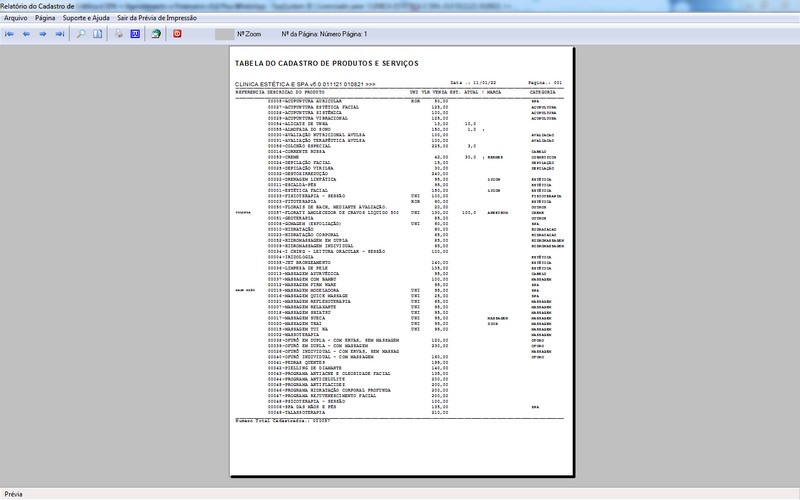Open the Arquivo menu

coord(16,18)
